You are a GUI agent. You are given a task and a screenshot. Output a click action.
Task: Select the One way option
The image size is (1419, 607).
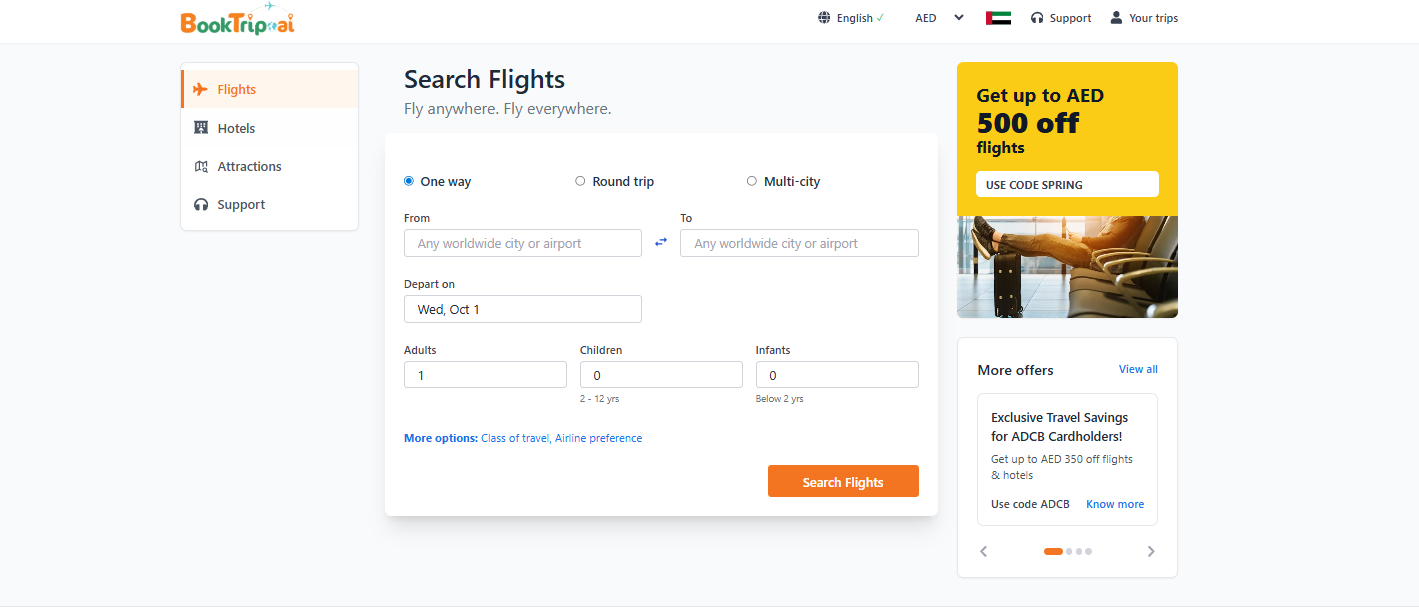click(x=408, y=181)
